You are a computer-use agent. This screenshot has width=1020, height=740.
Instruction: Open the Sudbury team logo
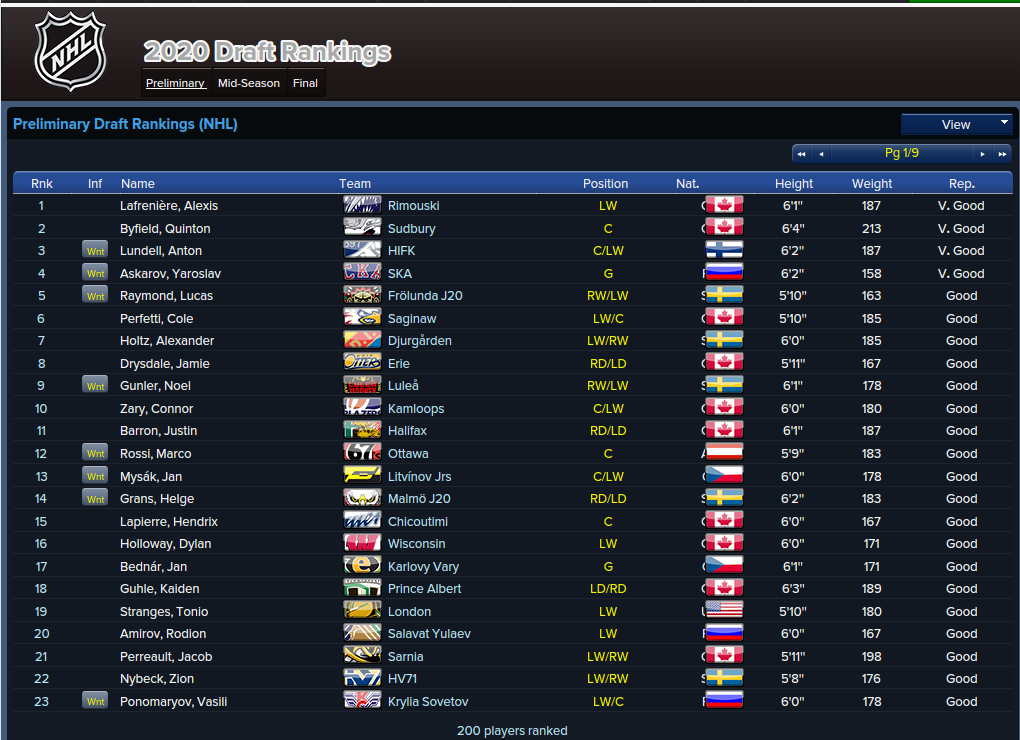click(362, 228)
